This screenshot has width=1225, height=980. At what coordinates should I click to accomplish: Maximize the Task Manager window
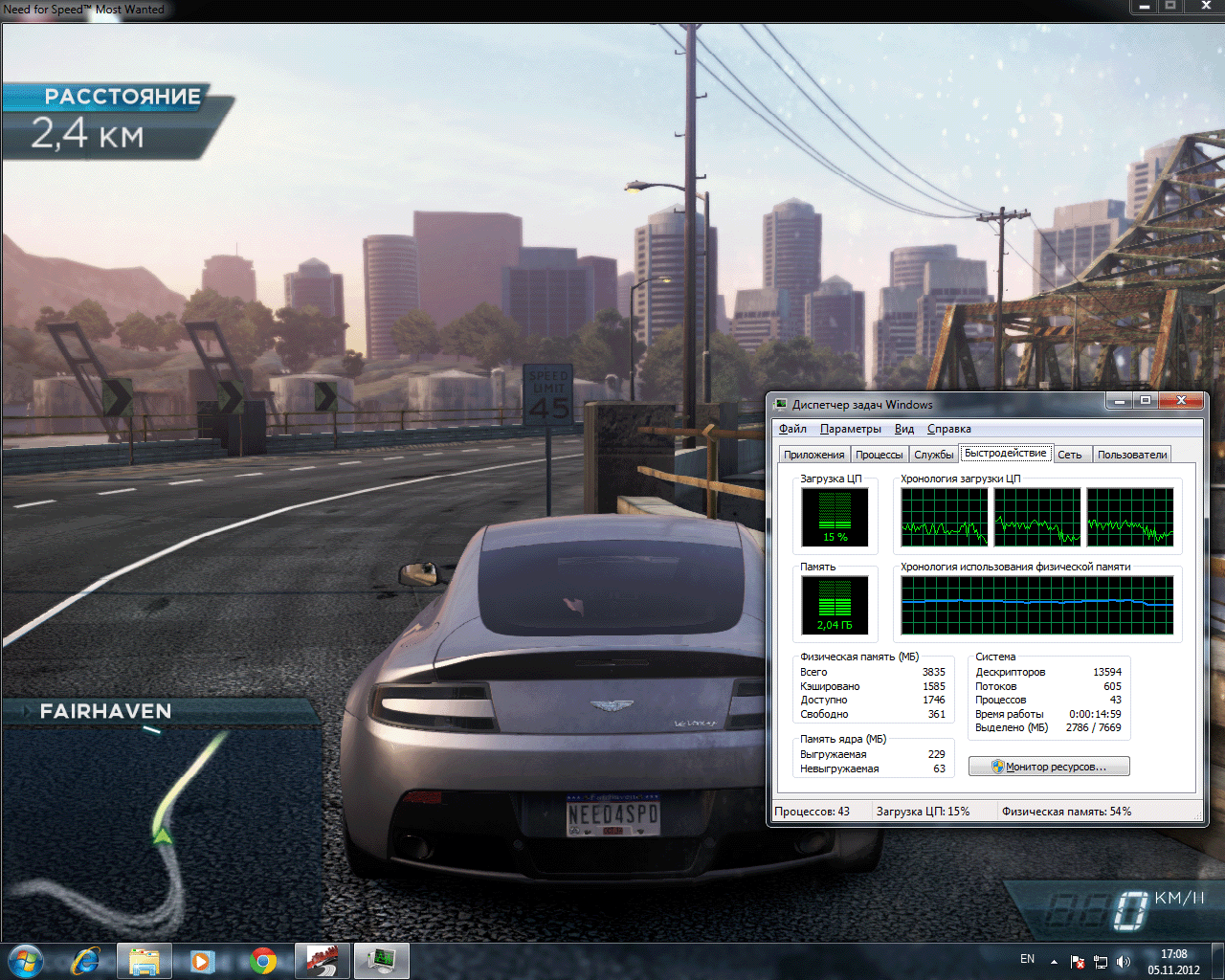(1146, 401)
